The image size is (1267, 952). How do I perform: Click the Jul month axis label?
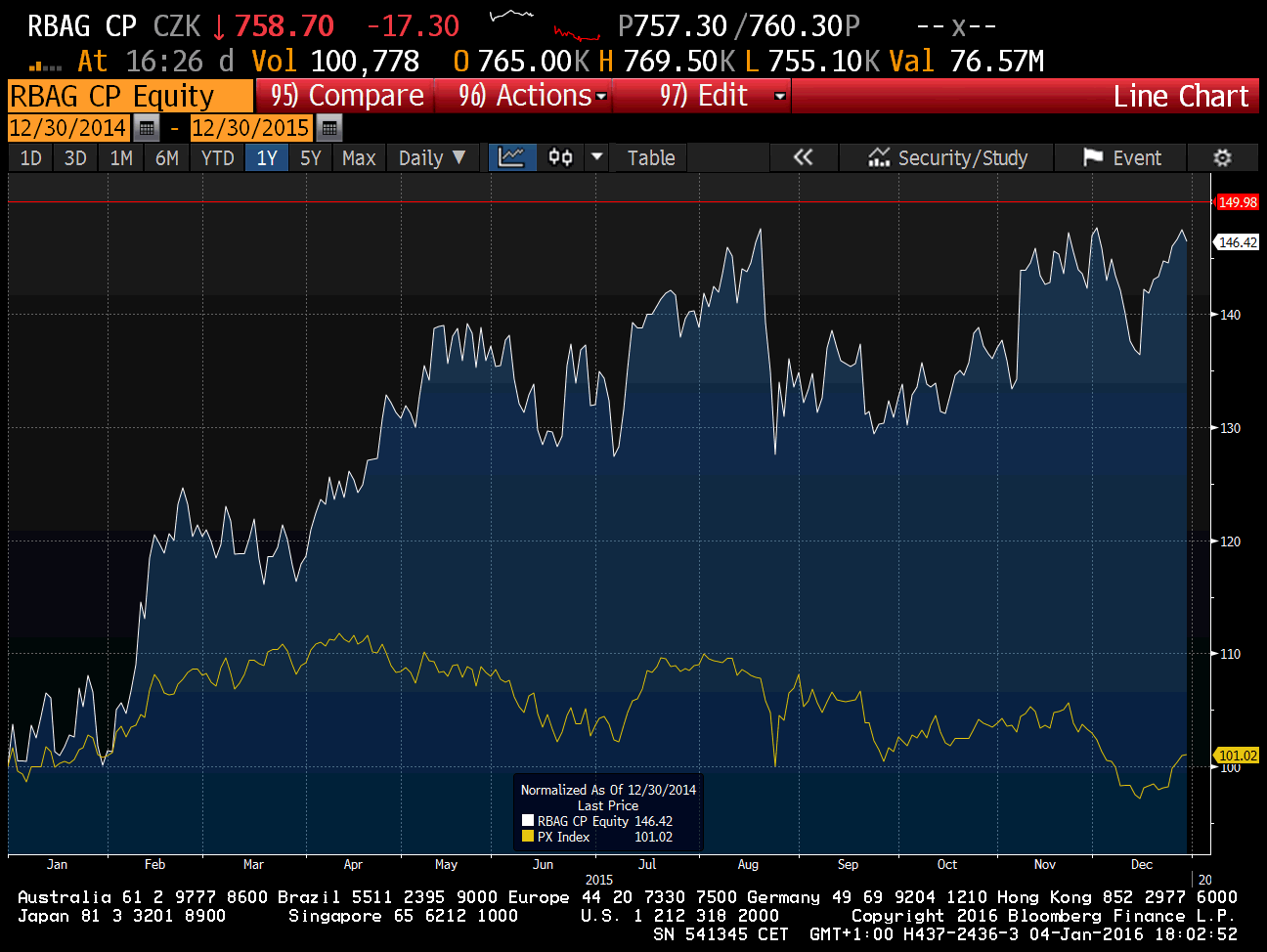[x=647, y=864]
